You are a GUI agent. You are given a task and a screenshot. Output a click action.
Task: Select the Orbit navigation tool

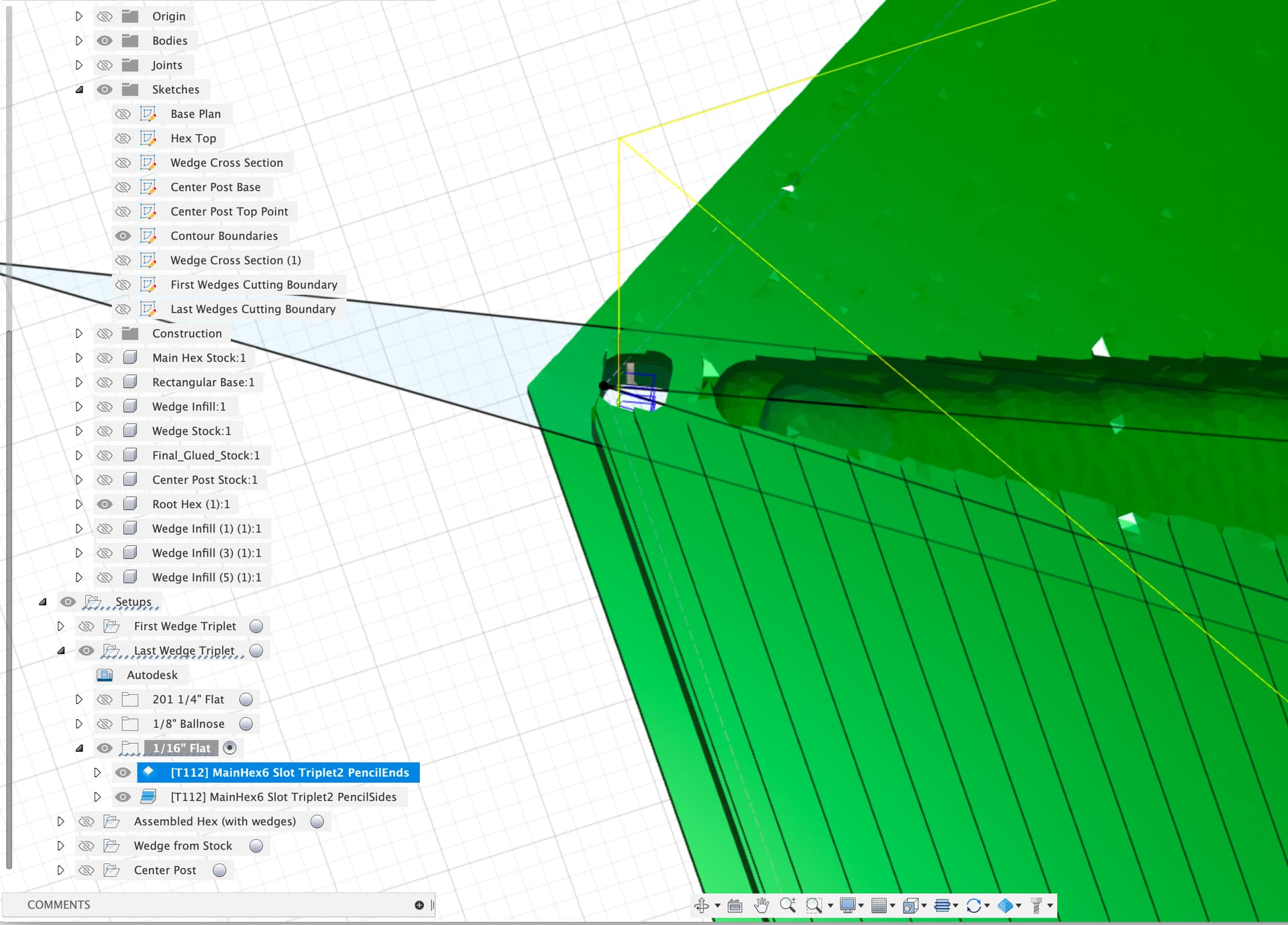click(x=702, y=906)
